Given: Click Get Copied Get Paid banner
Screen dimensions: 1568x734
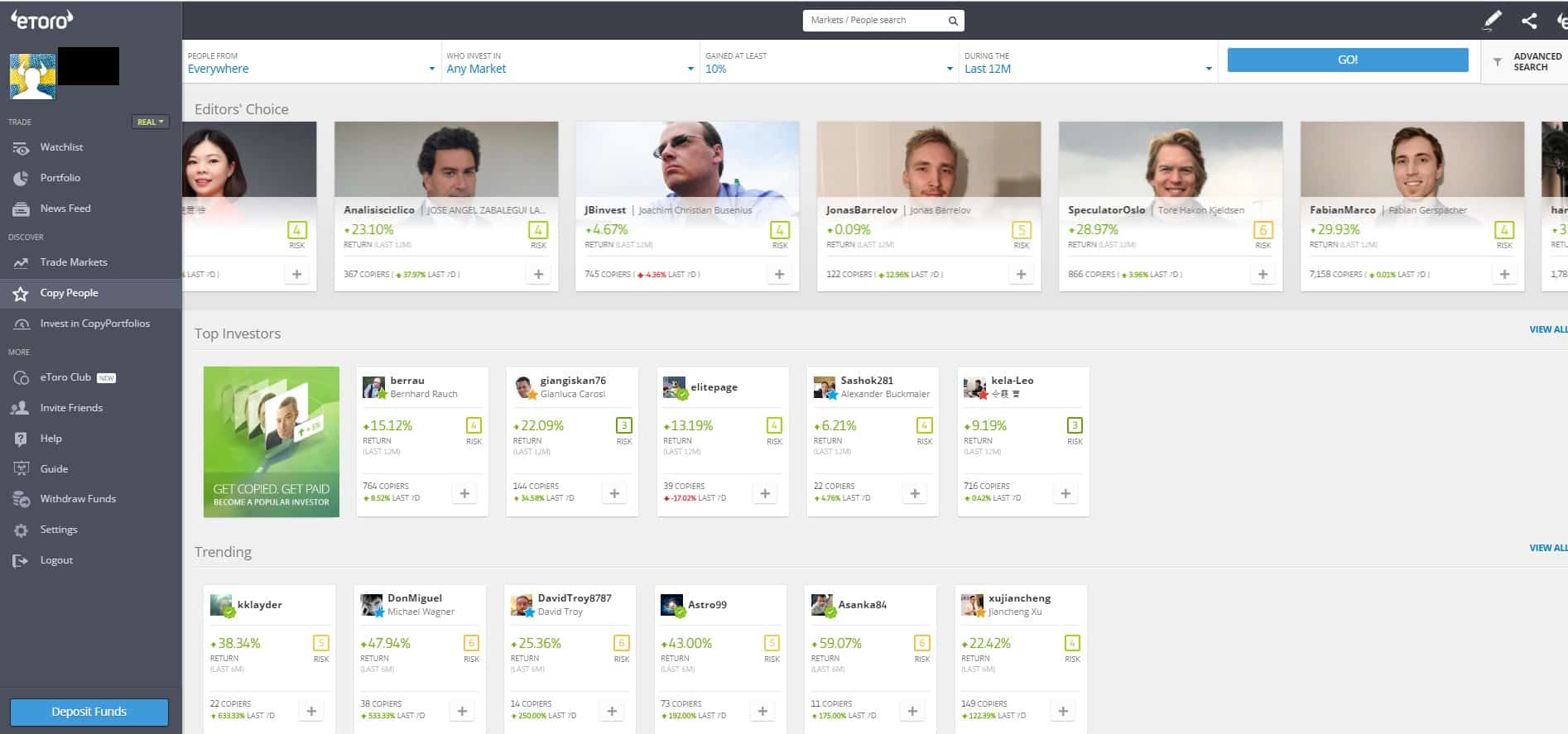Looking at the screenshot, I should pos(272,442).
